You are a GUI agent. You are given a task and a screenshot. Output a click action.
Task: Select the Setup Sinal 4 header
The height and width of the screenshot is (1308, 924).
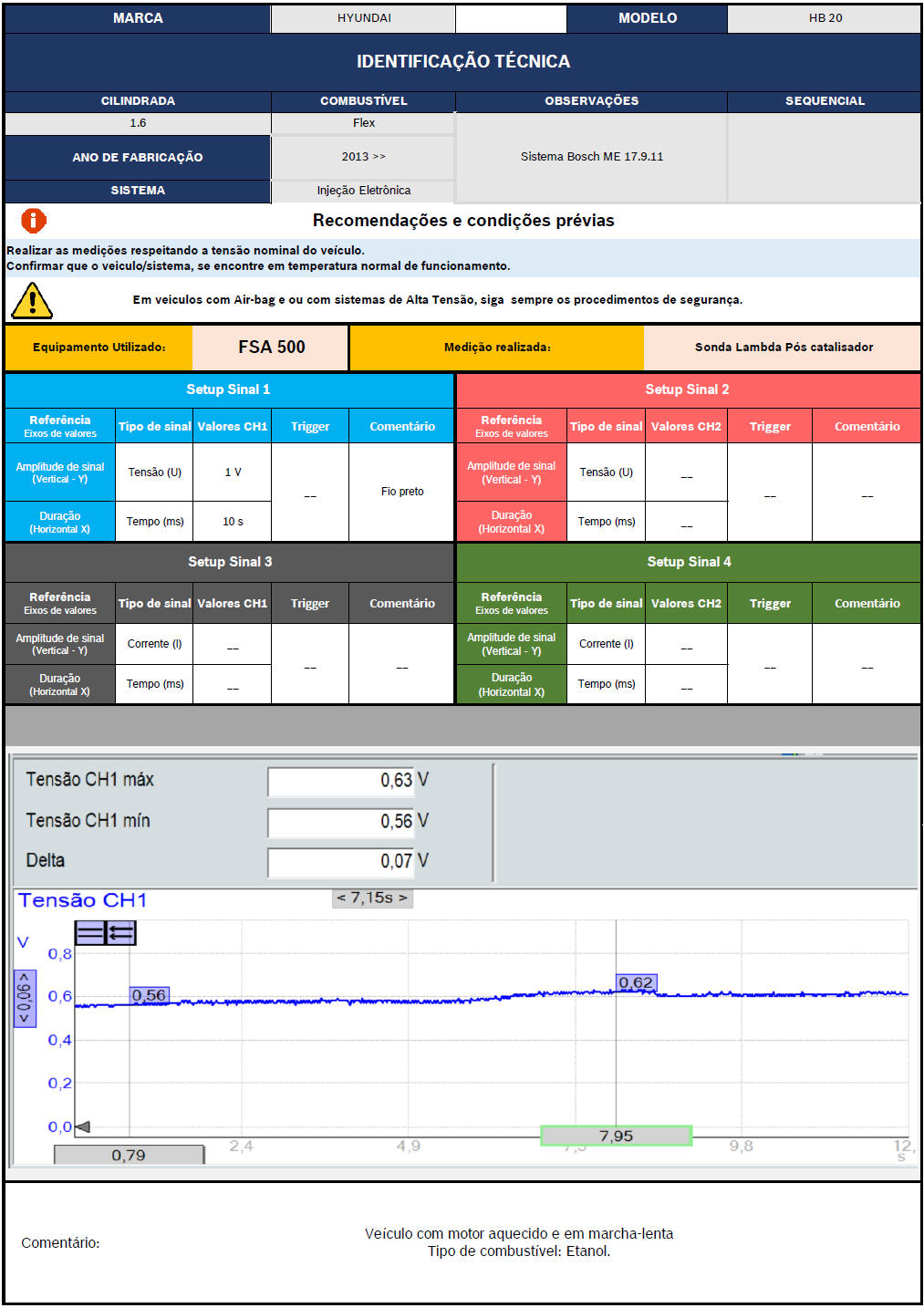[689, 562]
